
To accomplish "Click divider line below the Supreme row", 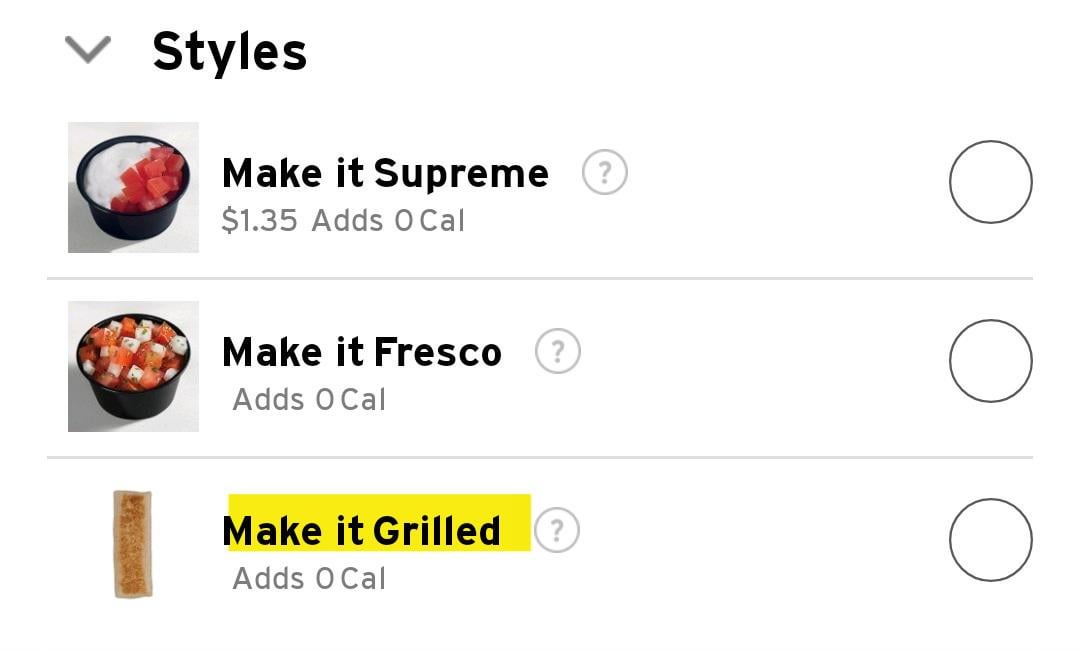I will (x=540, y=278).
